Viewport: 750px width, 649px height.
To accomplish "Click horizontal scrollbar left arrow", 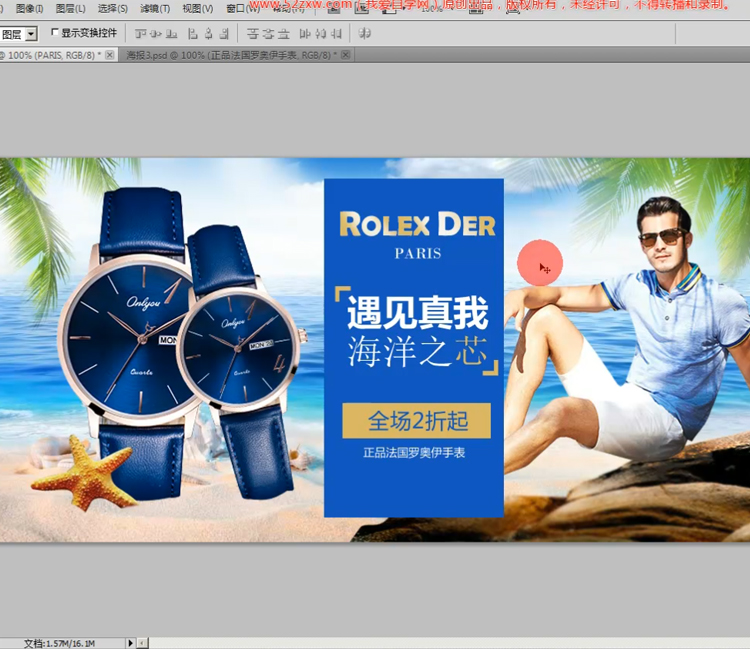I will pos(143,643).
